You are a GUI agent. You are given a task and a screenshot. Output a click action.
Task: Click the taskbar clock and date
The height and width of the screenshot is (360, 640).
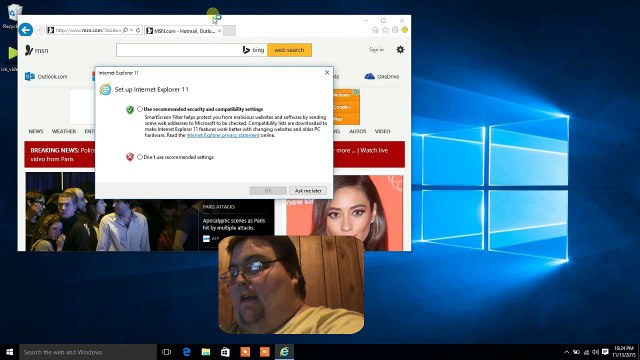pyautogui.click(x=623, y=352)
